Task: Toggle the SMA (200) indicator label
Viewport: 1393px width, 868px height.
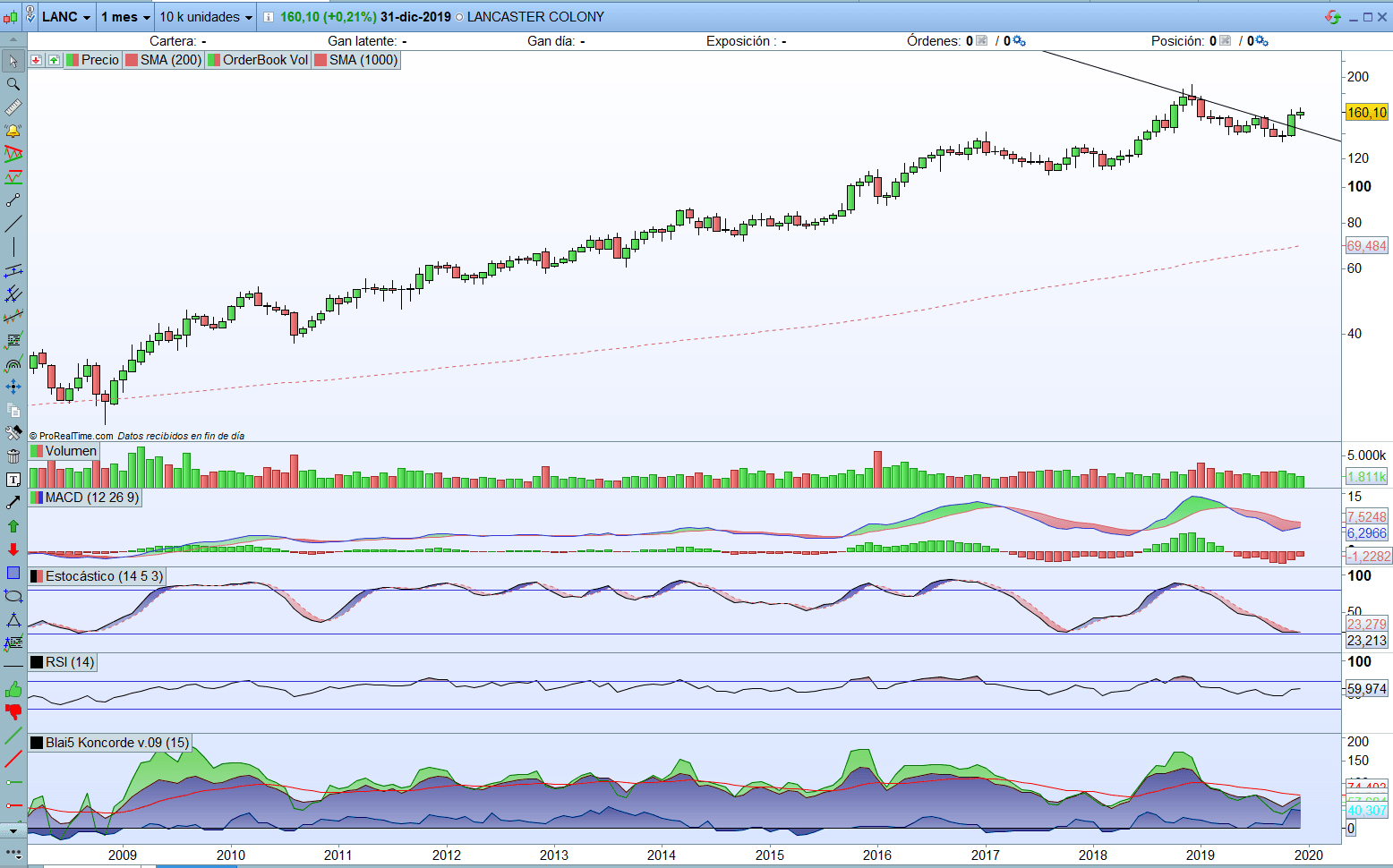Action: [164, 60]
